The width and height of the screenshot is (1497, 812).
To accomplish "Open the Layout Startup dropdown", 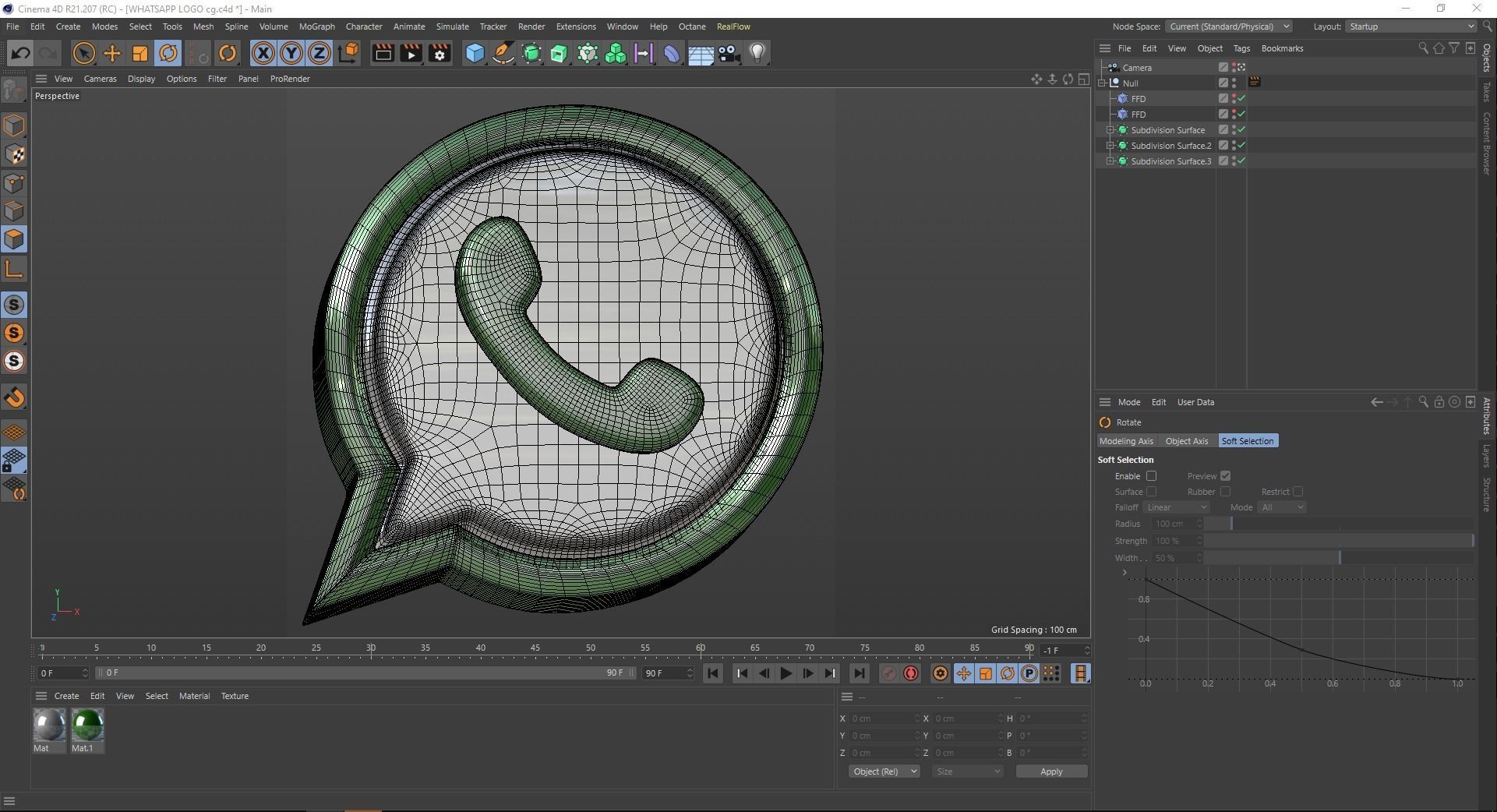I will pyautogui.click(x=1411, y=26).
